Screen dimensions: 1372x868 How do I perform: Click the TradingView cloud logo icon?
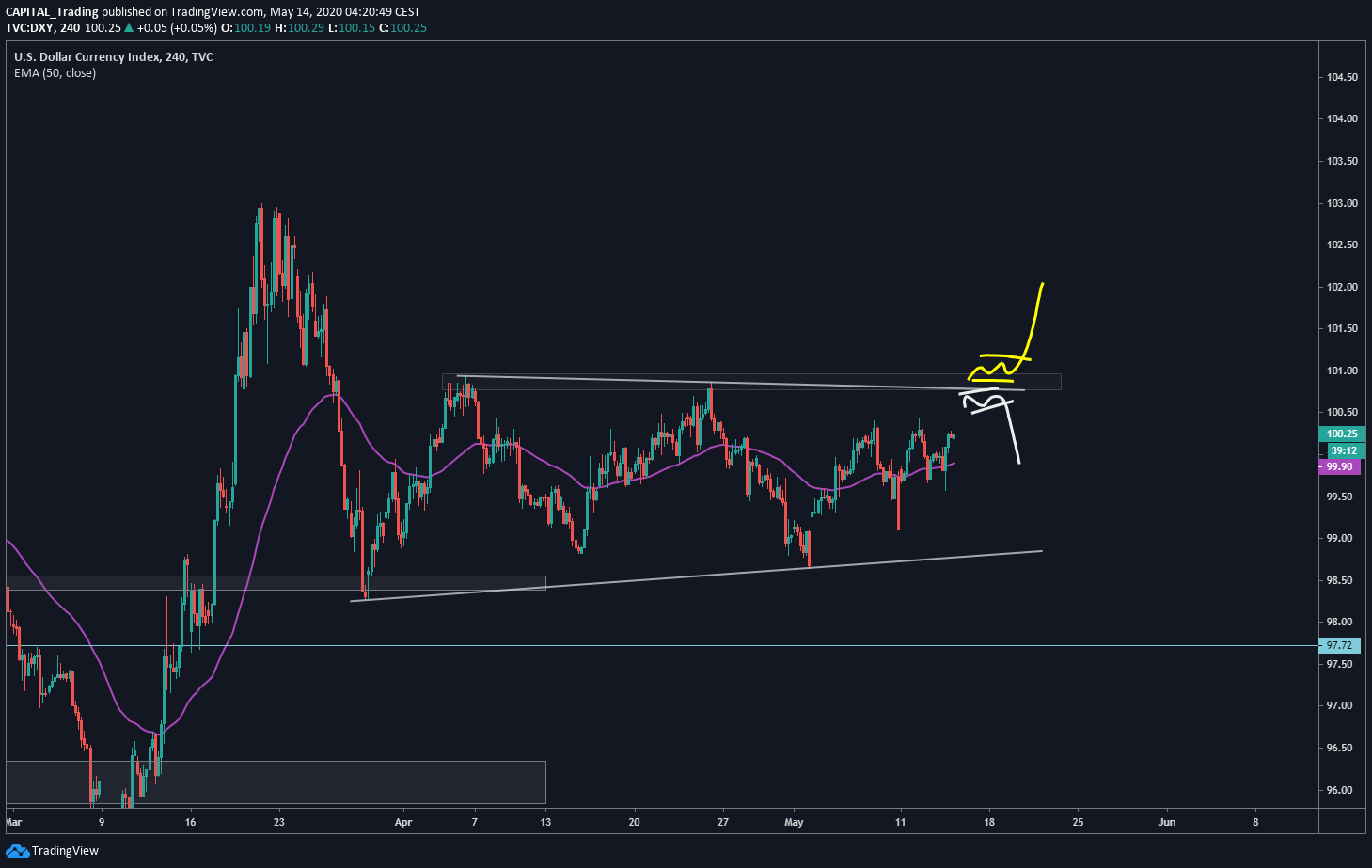[x=17, y=850]
